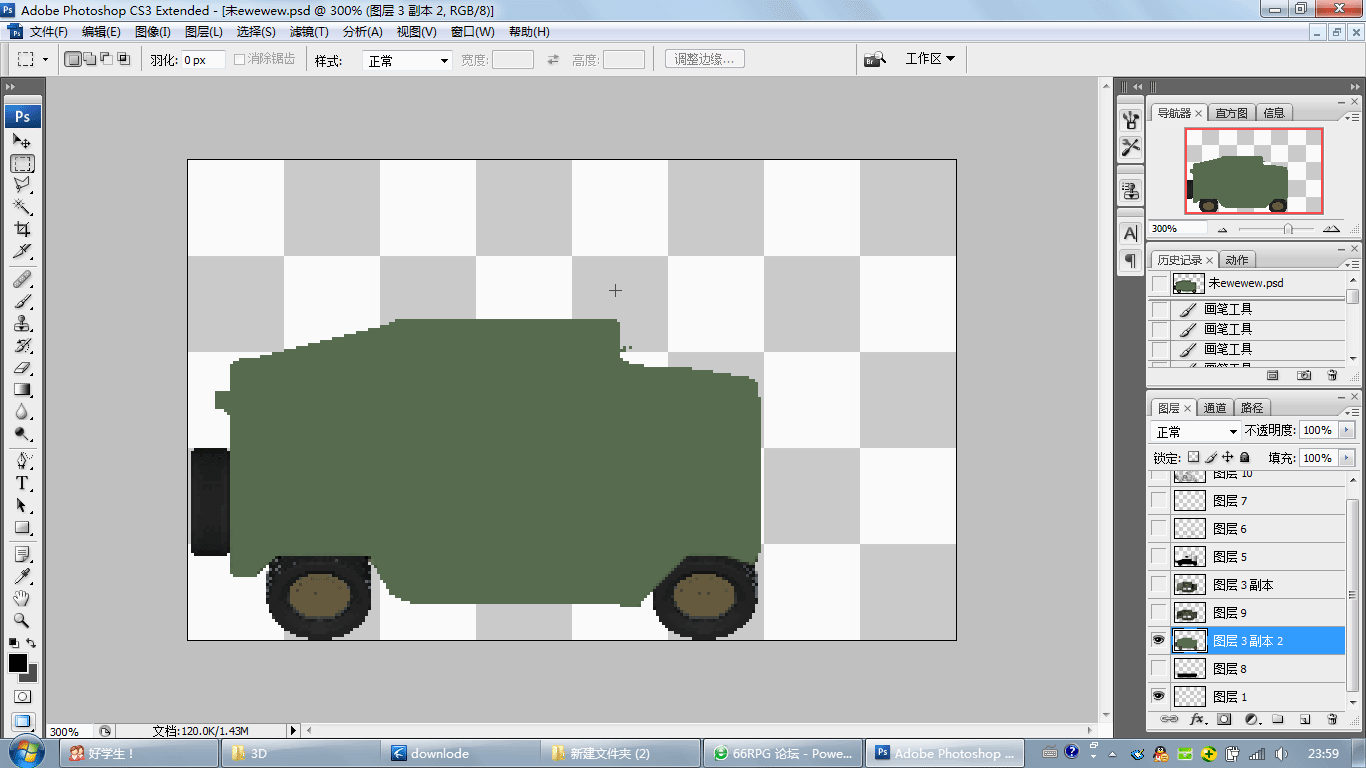Open the 填充 slider arrow
Screen dimensions: 1366x768
pyautogui.click(x=1346, y=458)
